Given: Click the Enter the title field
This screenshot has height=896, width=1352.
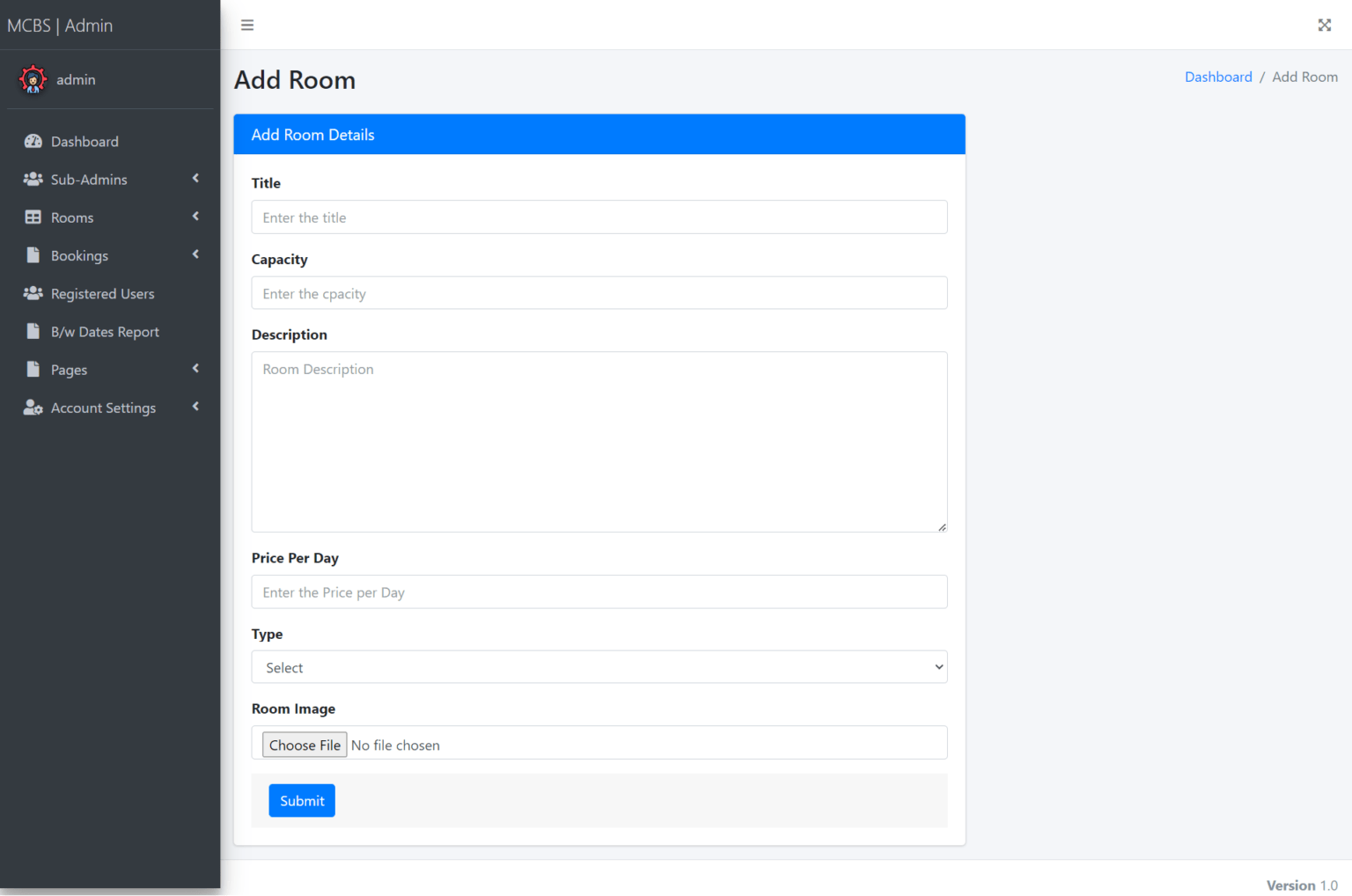Looking at the screenshot, I should coord(599,217).
